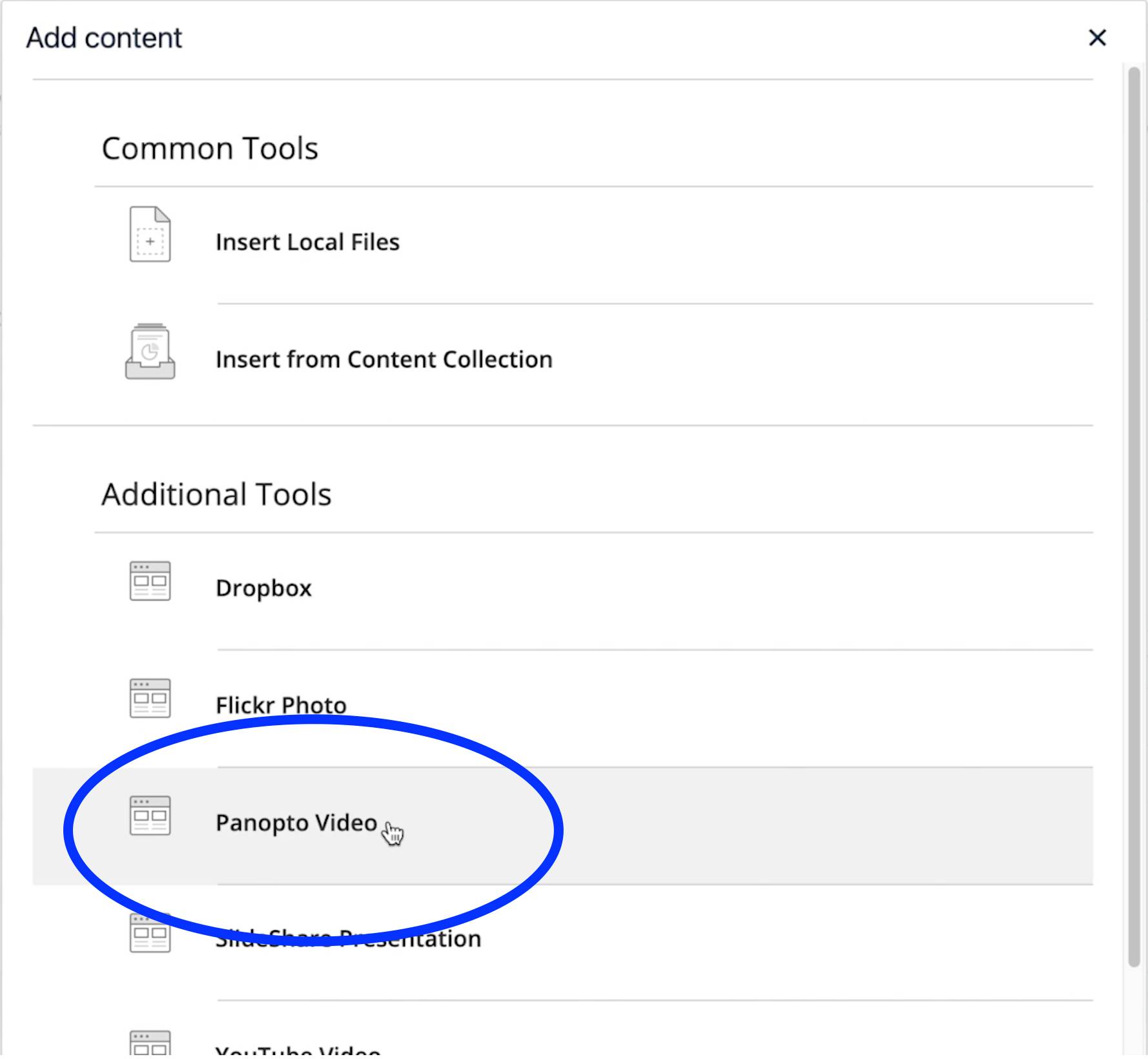The width and height of the screenshot is (1148, 1059).
Task: Click the Content Collection tray icon
Action: coord(150,352)
